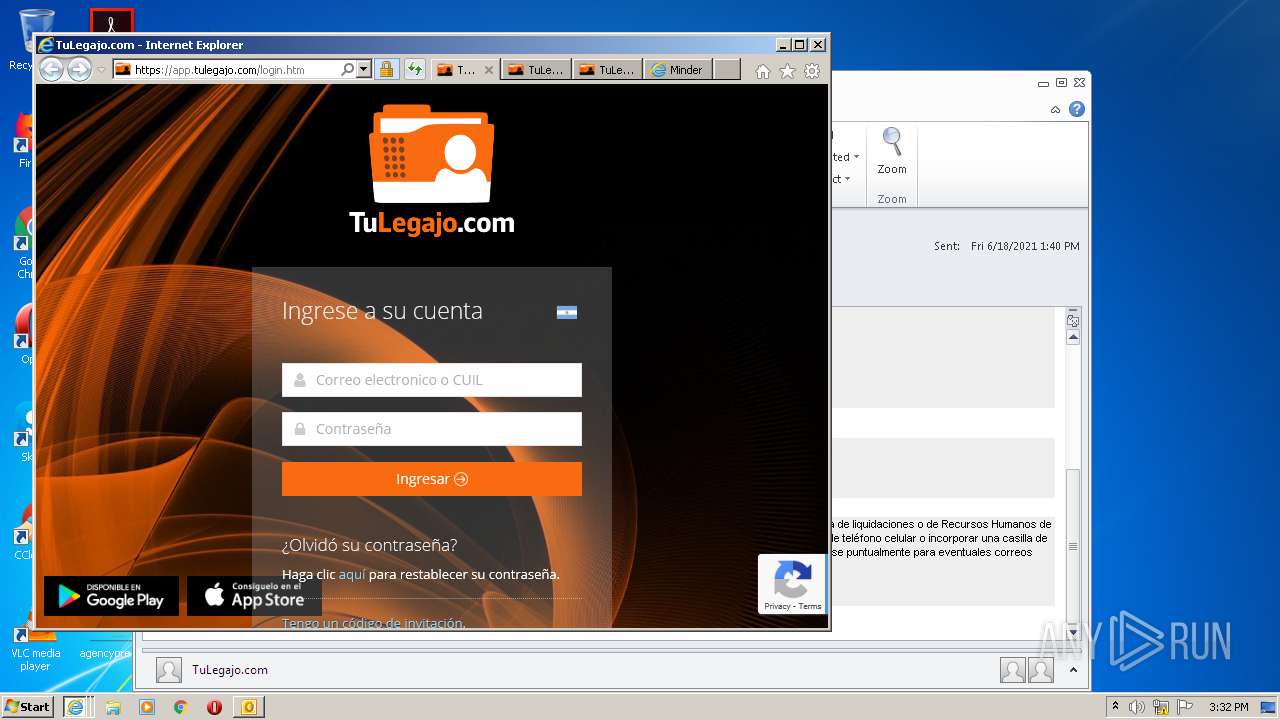Click the security lock icon in address bar
The width and height of the screenshot is (1280, 720).
386,70
